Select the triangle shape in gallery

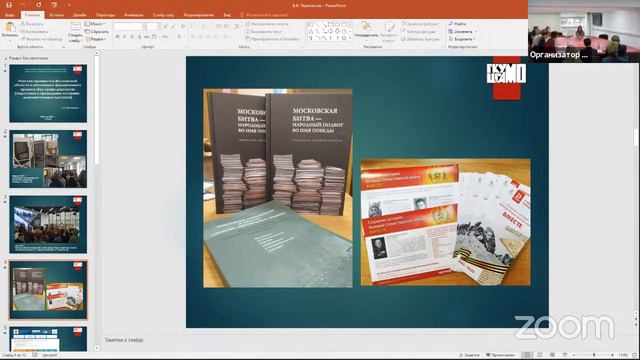311,31
